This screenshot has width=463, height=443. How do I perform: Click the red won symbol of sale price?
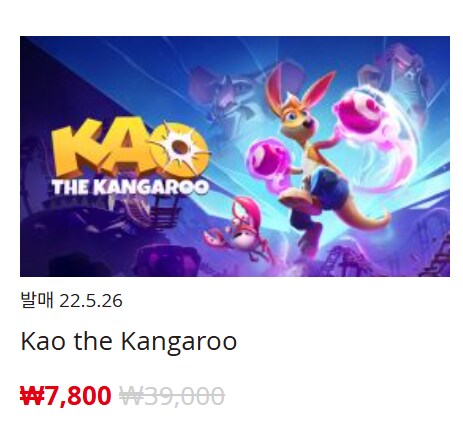pyautogui.click(x=32, y=396)
